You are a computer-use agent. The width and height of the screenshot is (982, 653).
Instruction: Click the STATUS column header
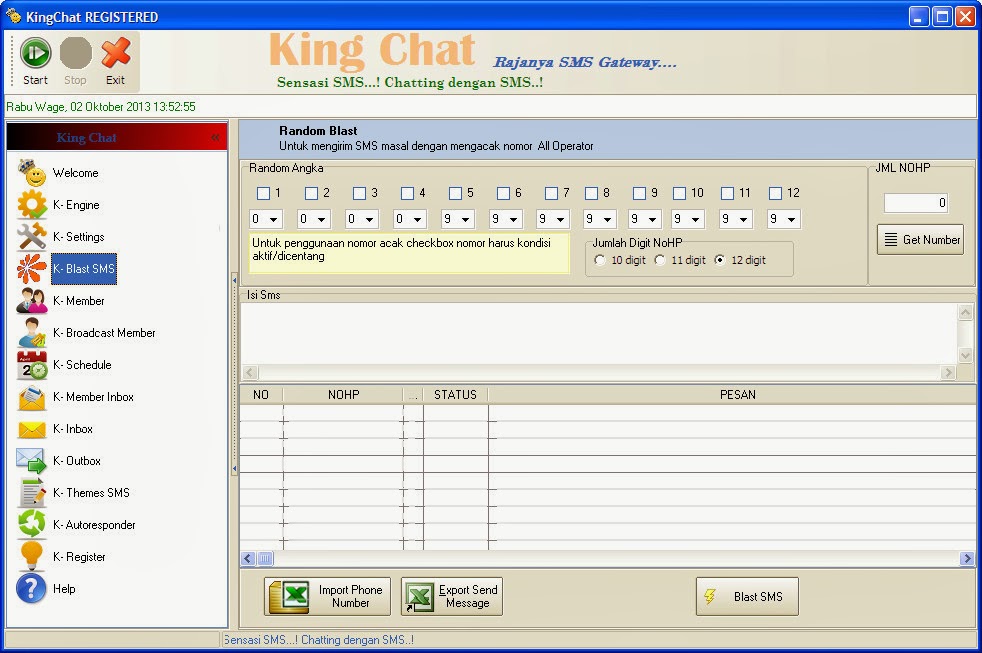[x=455, y=394]
